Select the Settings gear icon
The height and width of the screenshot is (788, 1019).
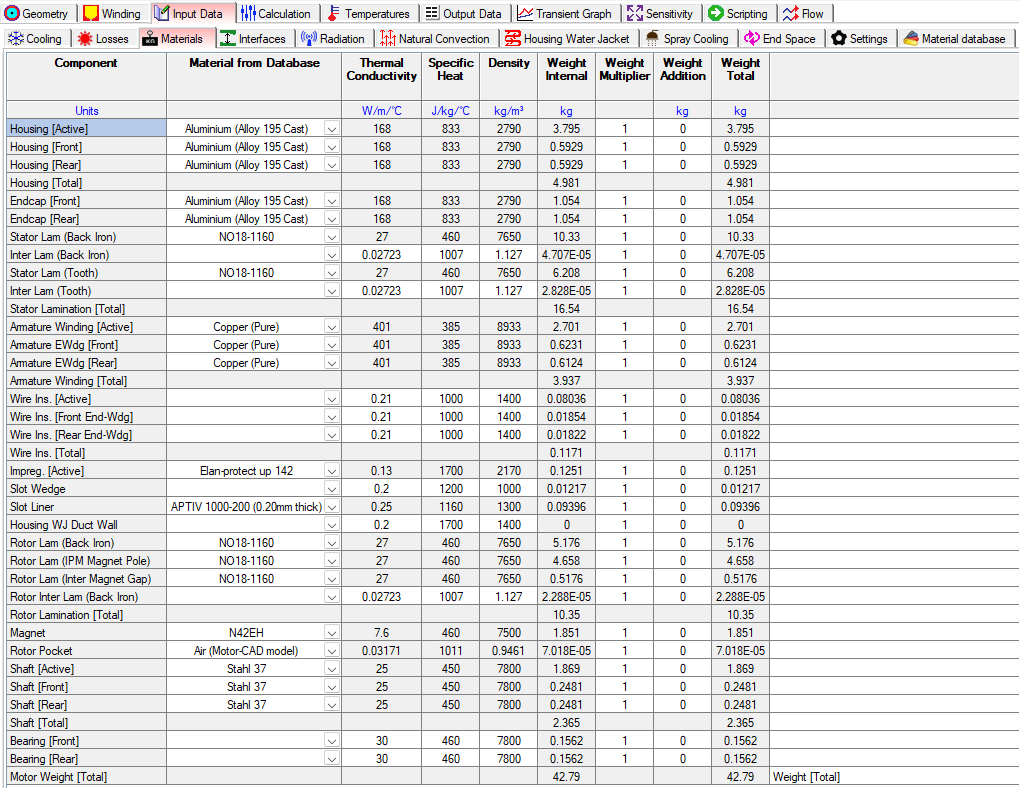pyautogui.click(x=839, y=38)
